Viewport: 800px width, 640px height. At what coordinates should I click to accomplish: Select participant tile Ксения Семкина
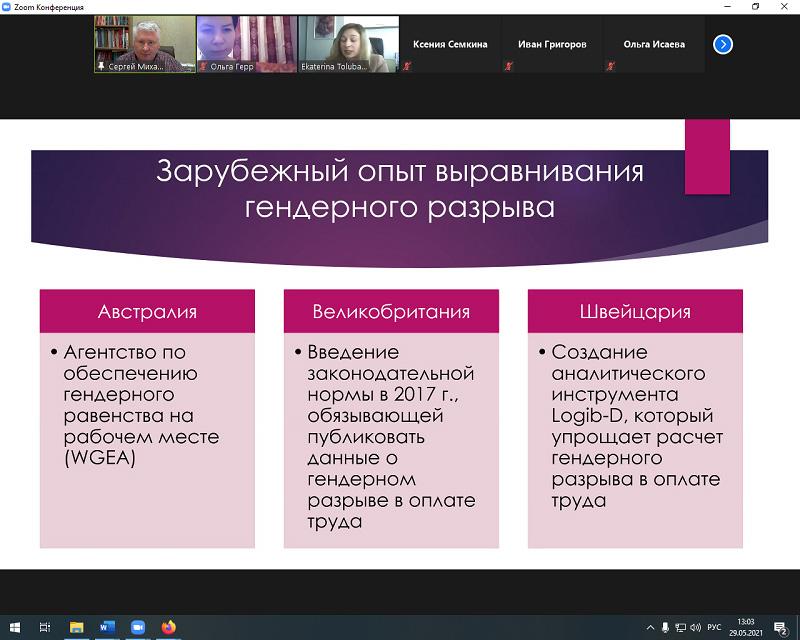449,45
